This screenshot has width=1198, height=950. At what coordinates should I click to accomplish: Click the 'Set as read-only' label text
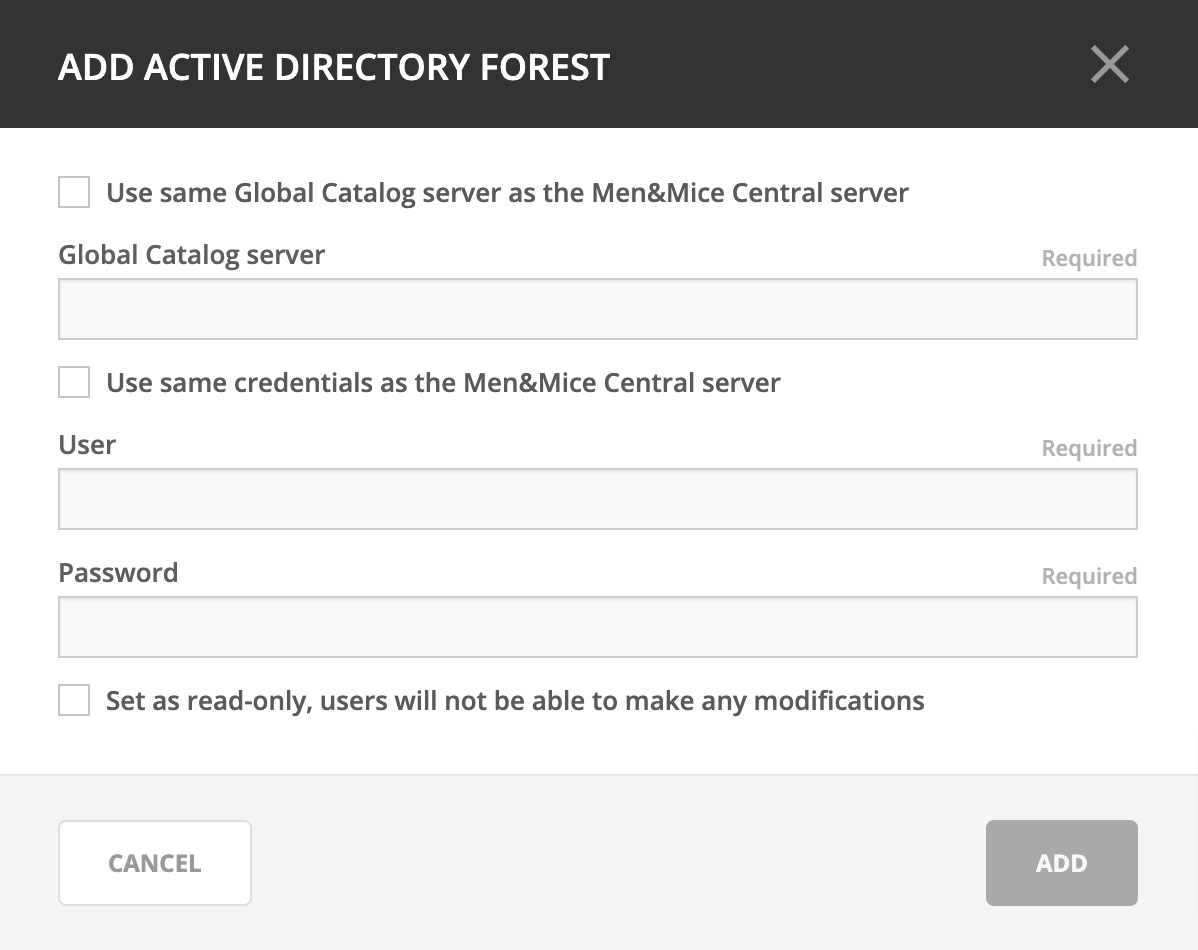[515, 700]
